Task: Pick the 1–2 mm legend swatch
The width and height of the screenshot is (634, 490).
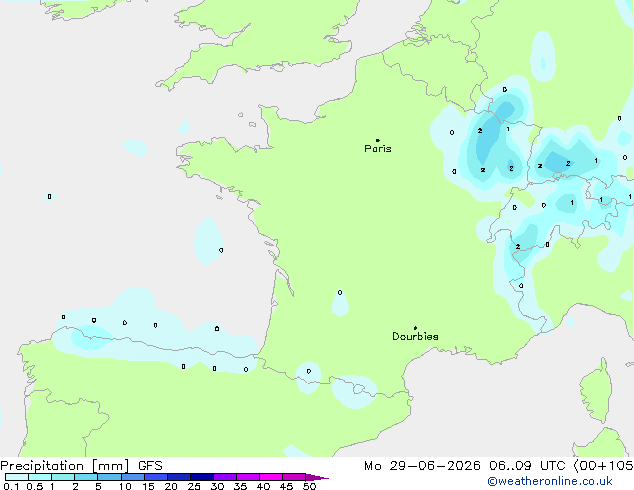Action: coord(63,477)
